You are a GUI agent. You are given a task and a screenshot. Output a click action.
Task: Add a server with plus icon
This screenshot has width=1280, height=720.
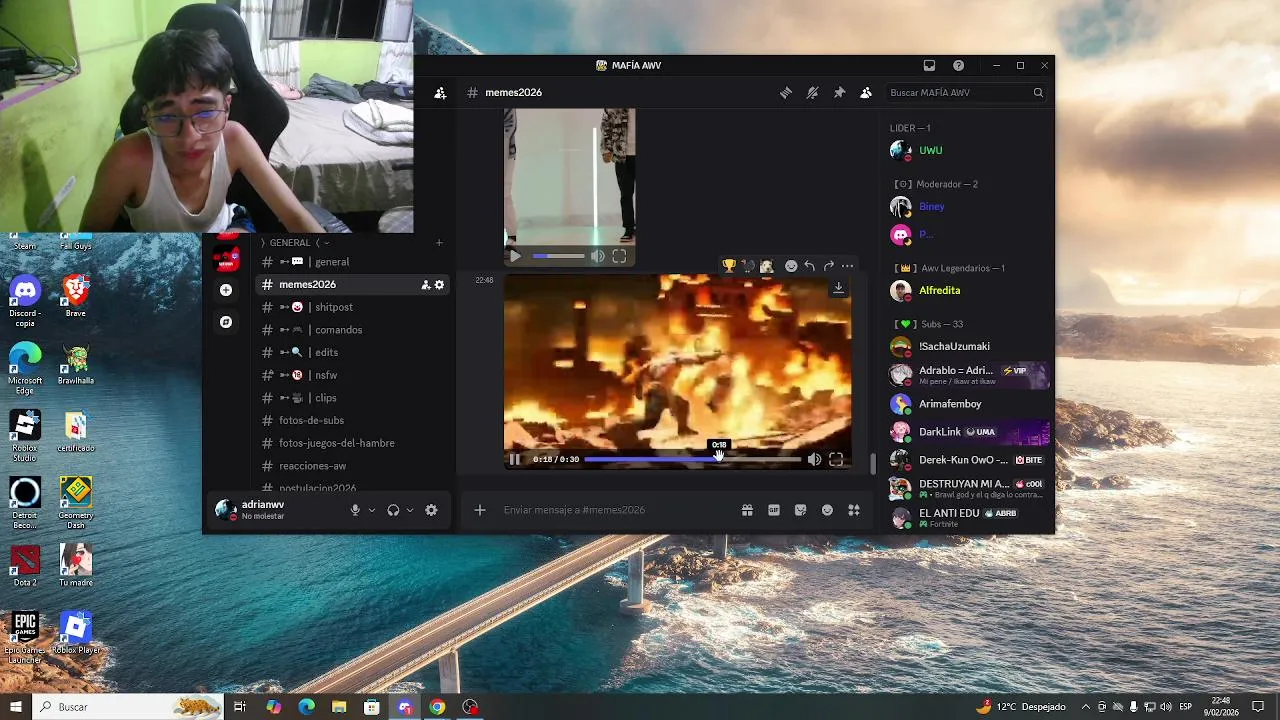pyautogui.click(x=226, y=290)
